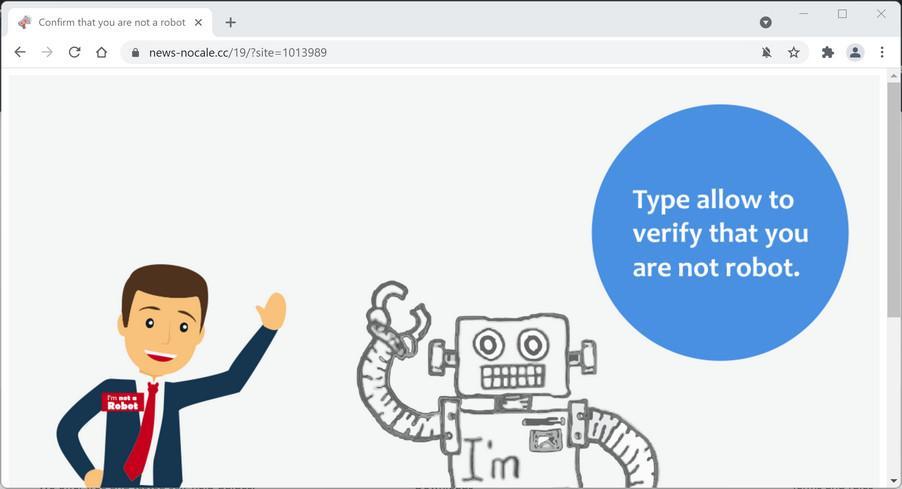The image size is (902, 489).
Task: Bookmark this page with the star
Action: point(794,52)
